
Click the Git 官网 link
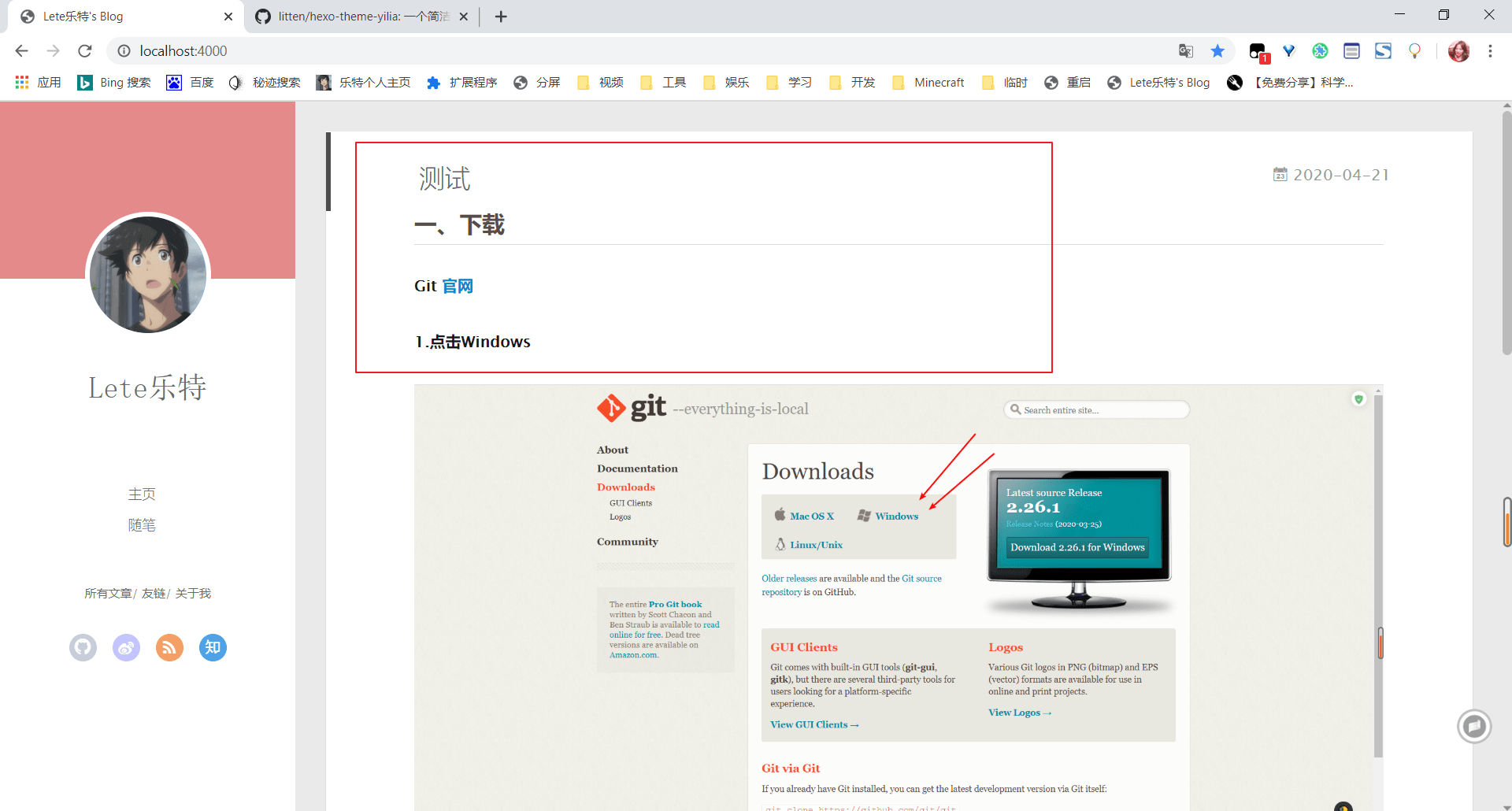pyautogui.click(x=458, y=286)
